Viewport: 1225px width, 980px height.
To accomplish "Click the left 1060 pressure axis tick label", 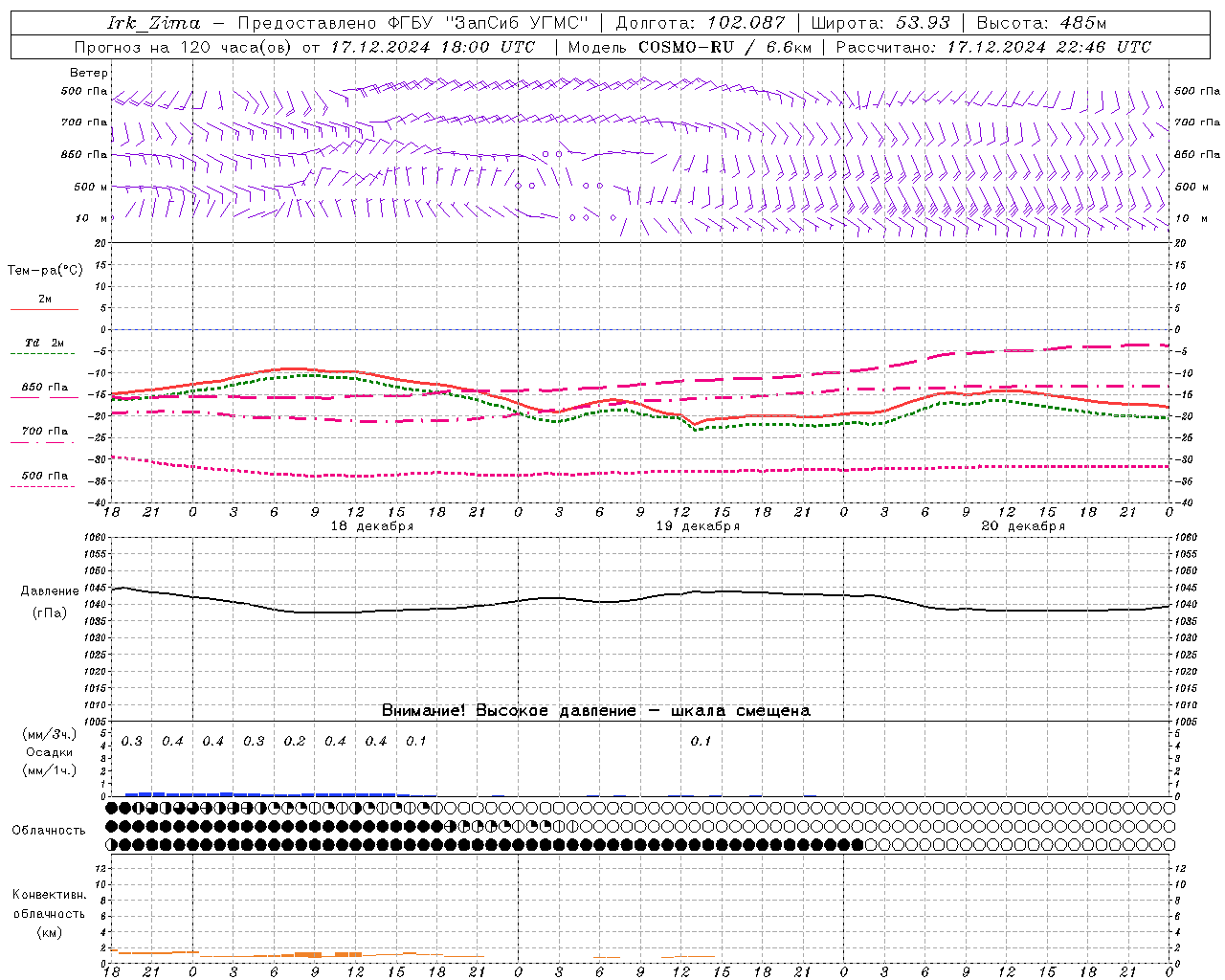I will [94, 538].
